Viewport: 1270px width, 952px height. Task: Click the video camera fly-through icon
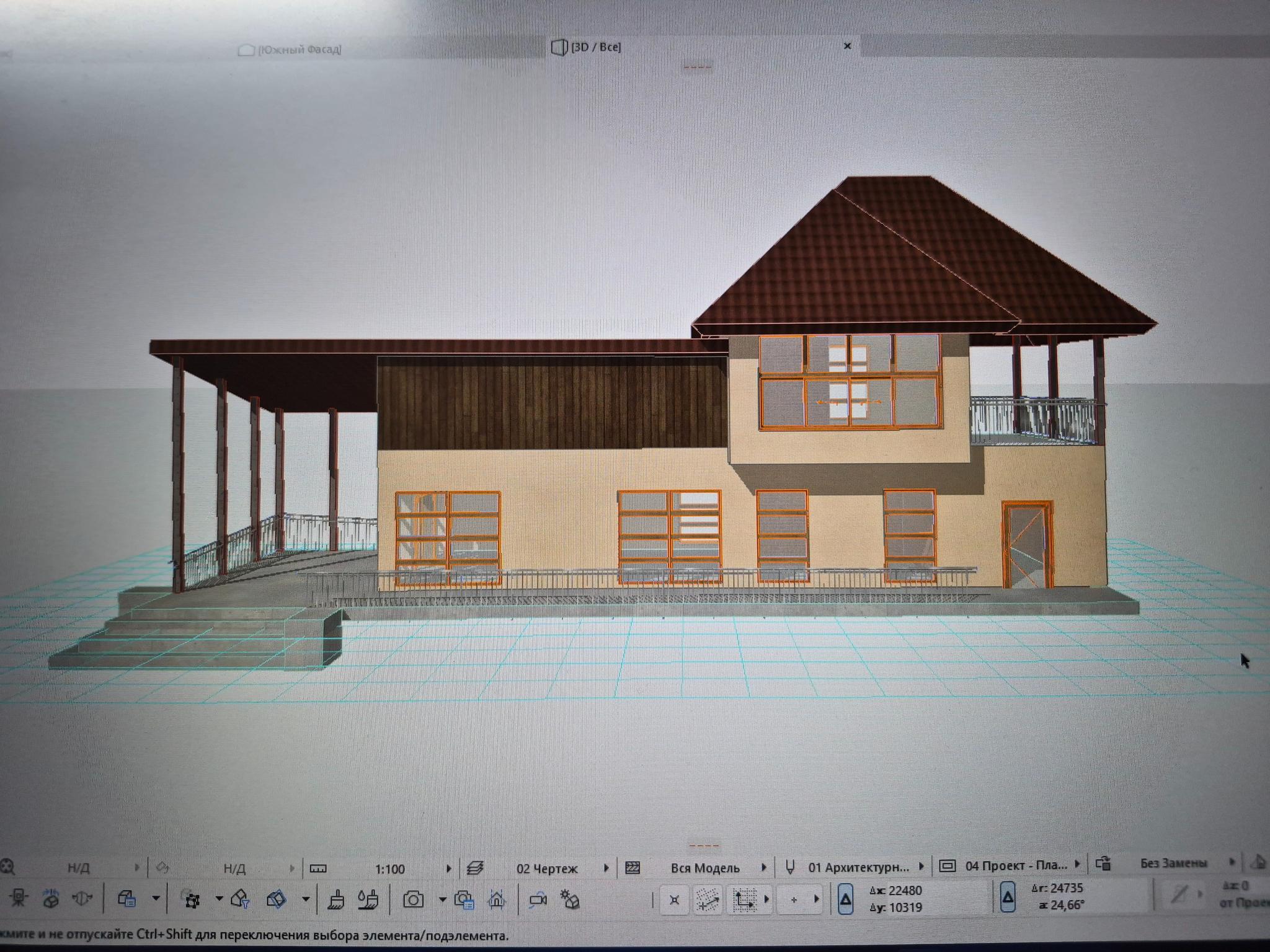(538, 899)
